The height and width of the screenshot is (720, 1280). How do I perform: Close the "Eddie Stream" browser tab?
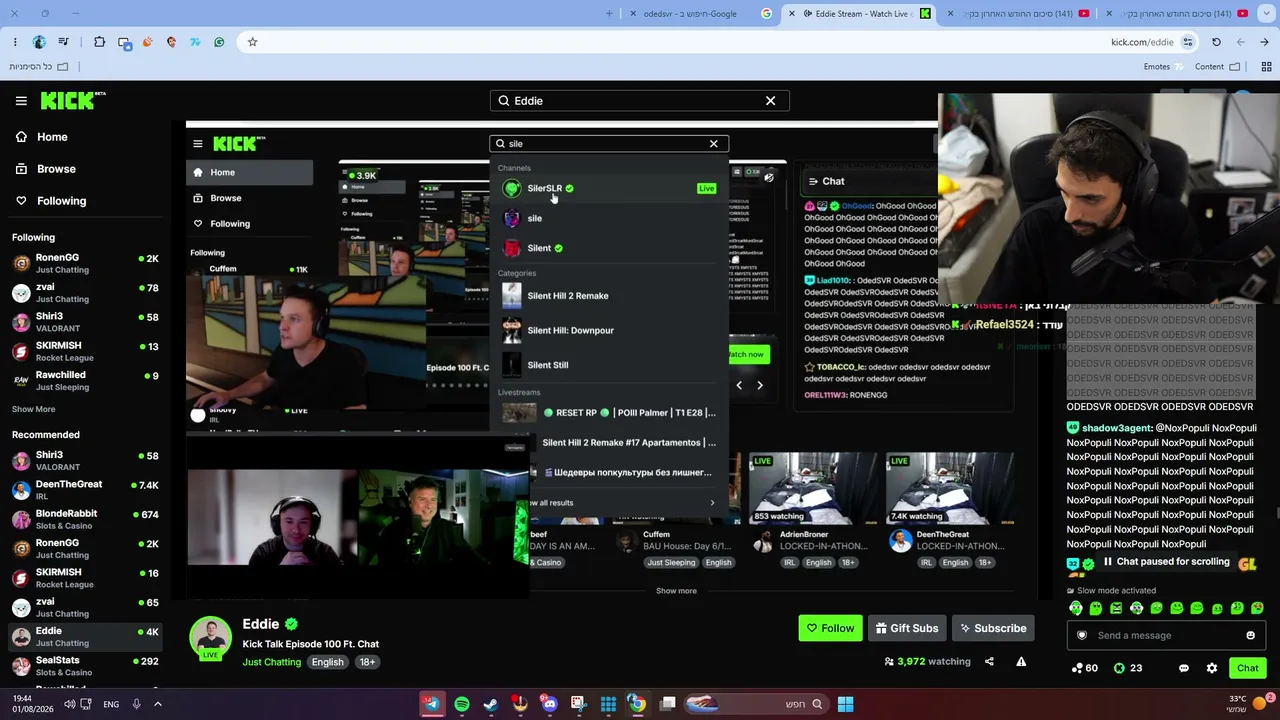(792, 14)
